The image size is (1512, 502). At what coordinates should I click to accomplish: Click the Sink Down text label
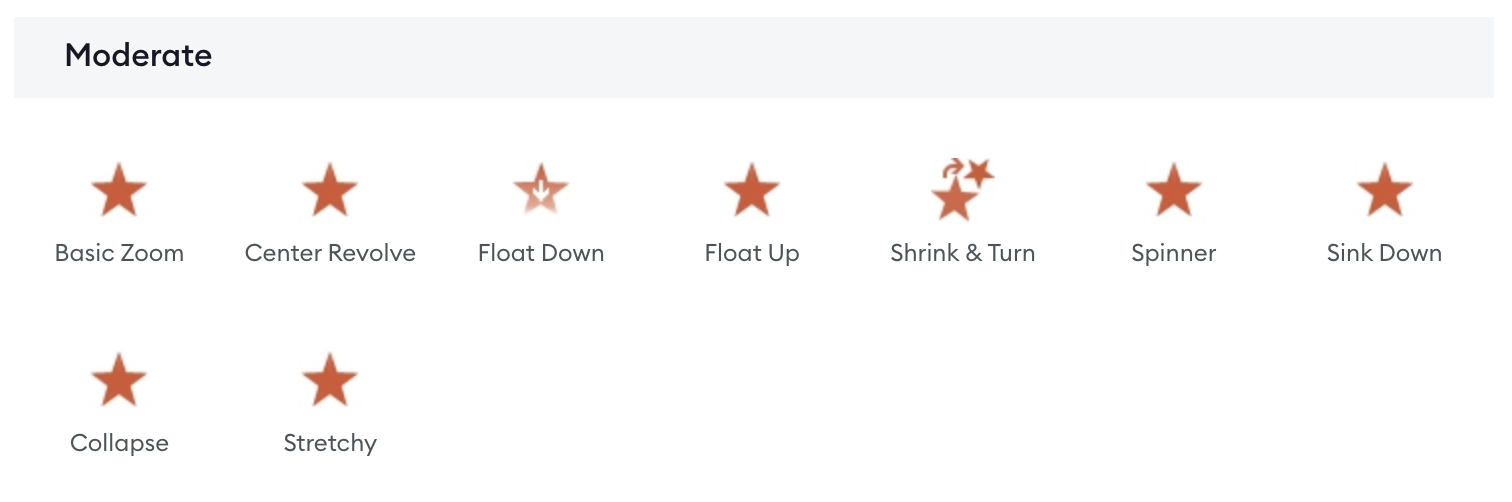pos(1384,253)
